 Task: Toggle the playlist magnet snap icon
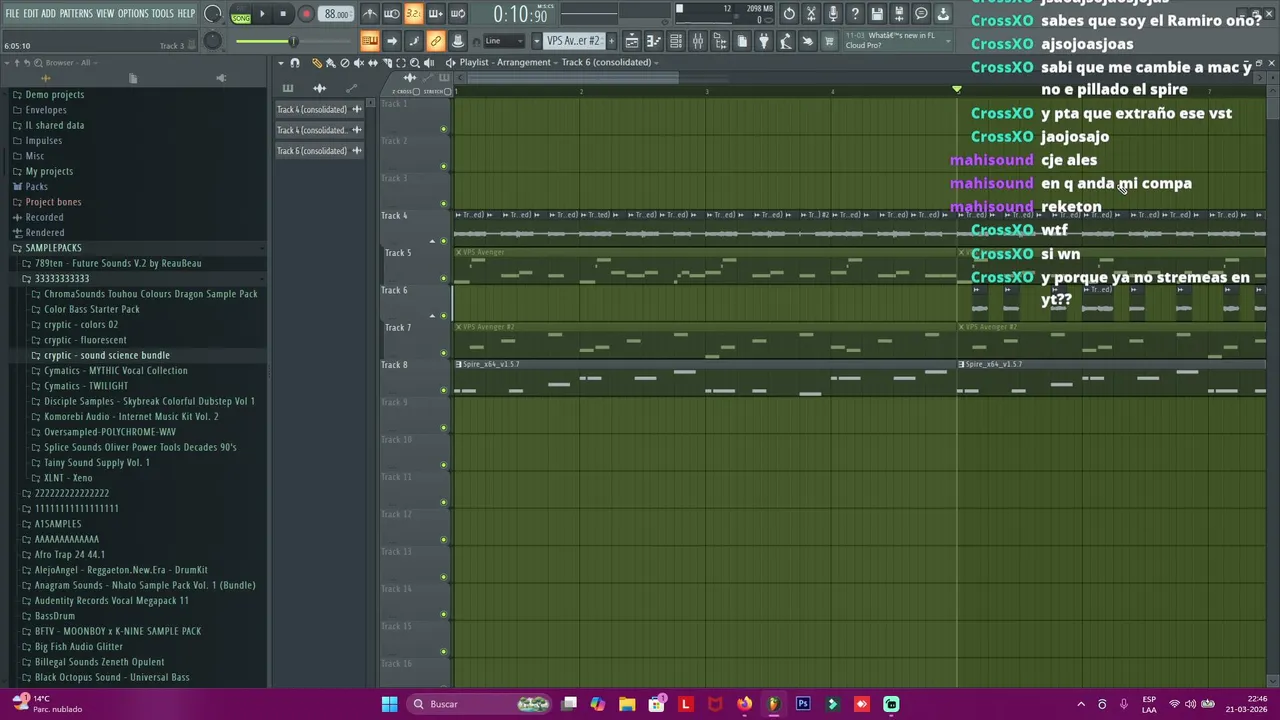tap(295, 63)
